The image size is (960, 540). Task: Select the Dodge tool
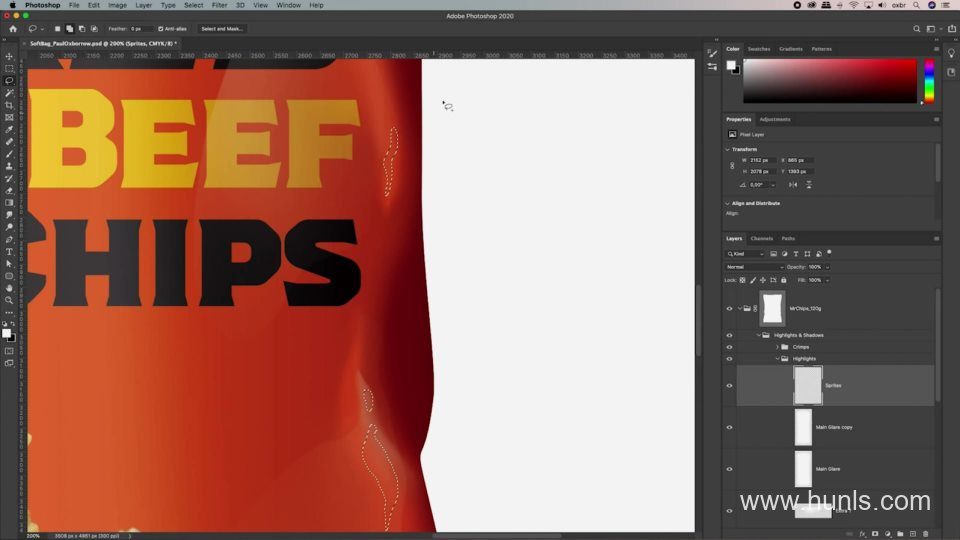(9, 228)
